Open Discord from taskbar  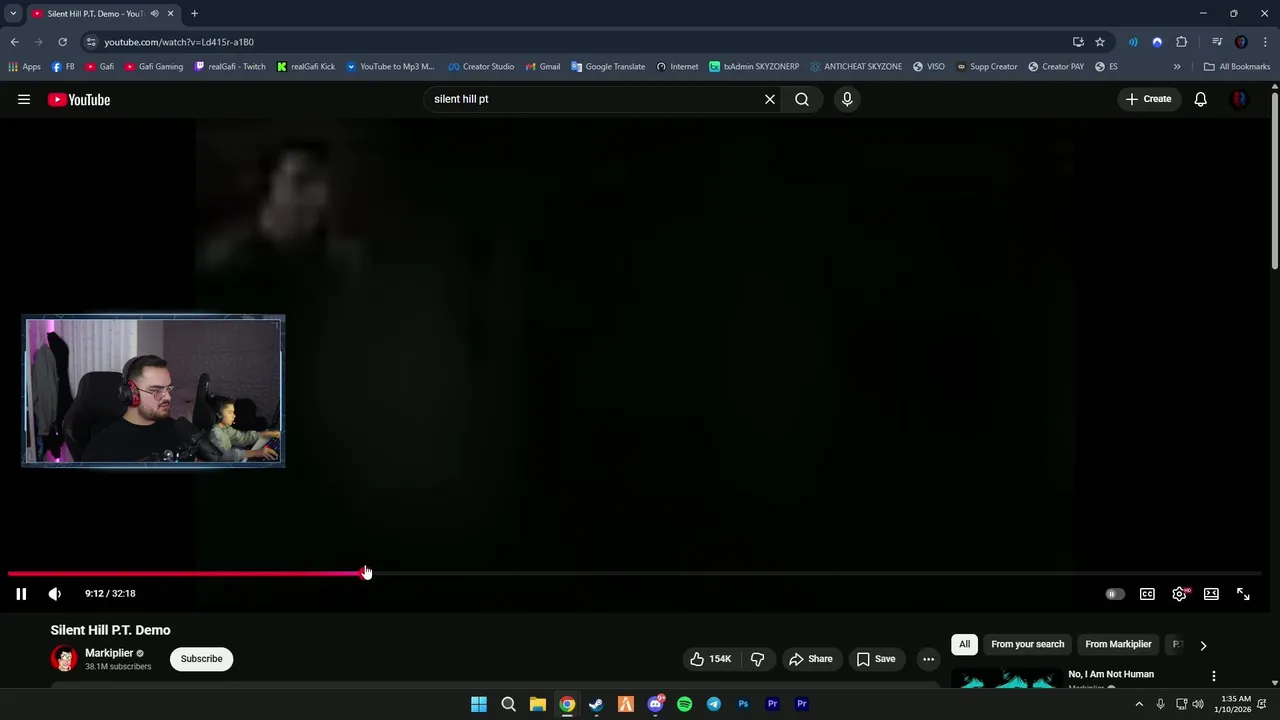(x=655, y=704)
